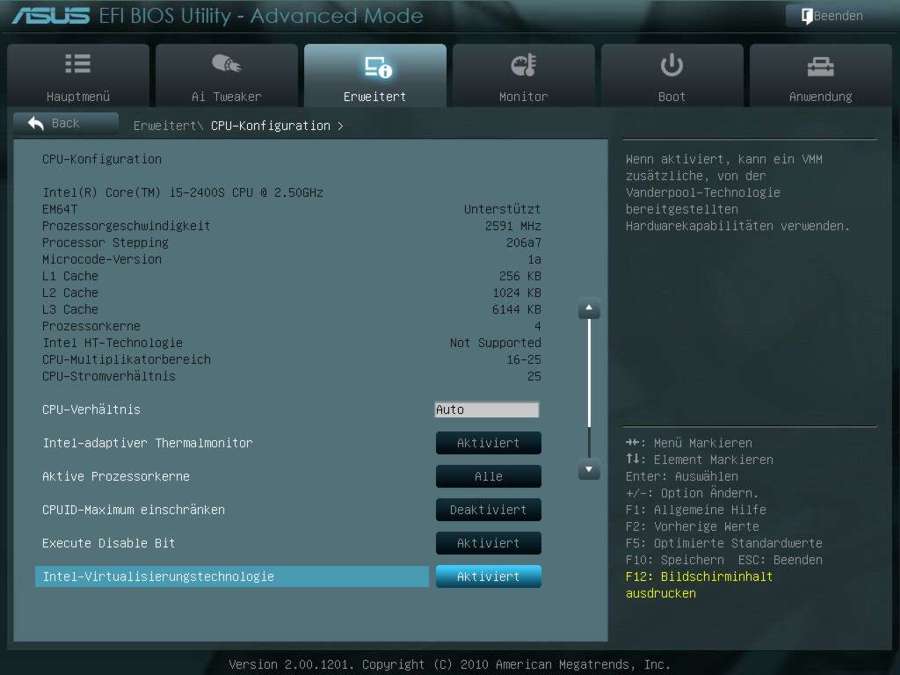Open the Monitor tab
Viewport: 900px width, 675px height.
523,75
